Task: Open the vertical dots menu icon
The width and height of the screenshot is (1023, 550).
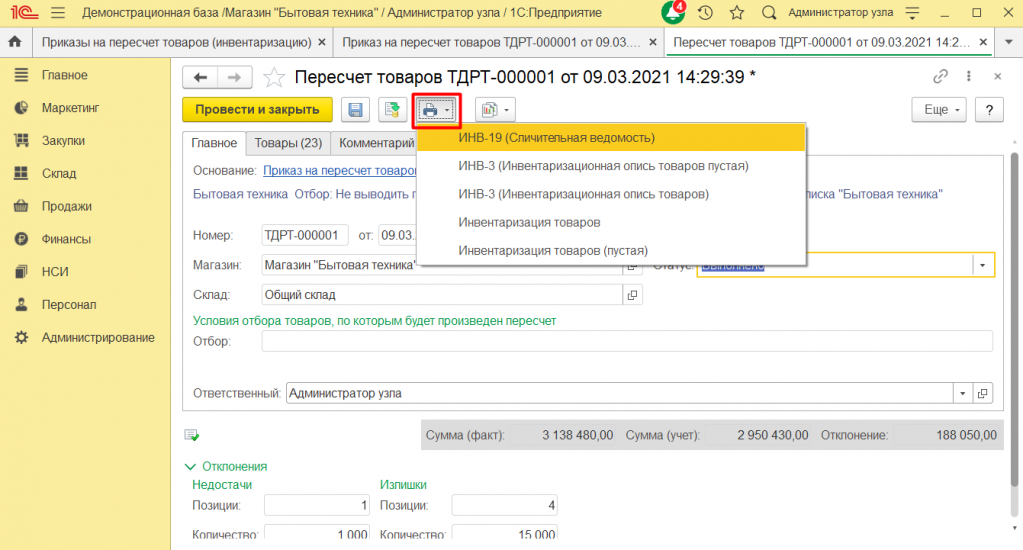Action: point(969,76)
